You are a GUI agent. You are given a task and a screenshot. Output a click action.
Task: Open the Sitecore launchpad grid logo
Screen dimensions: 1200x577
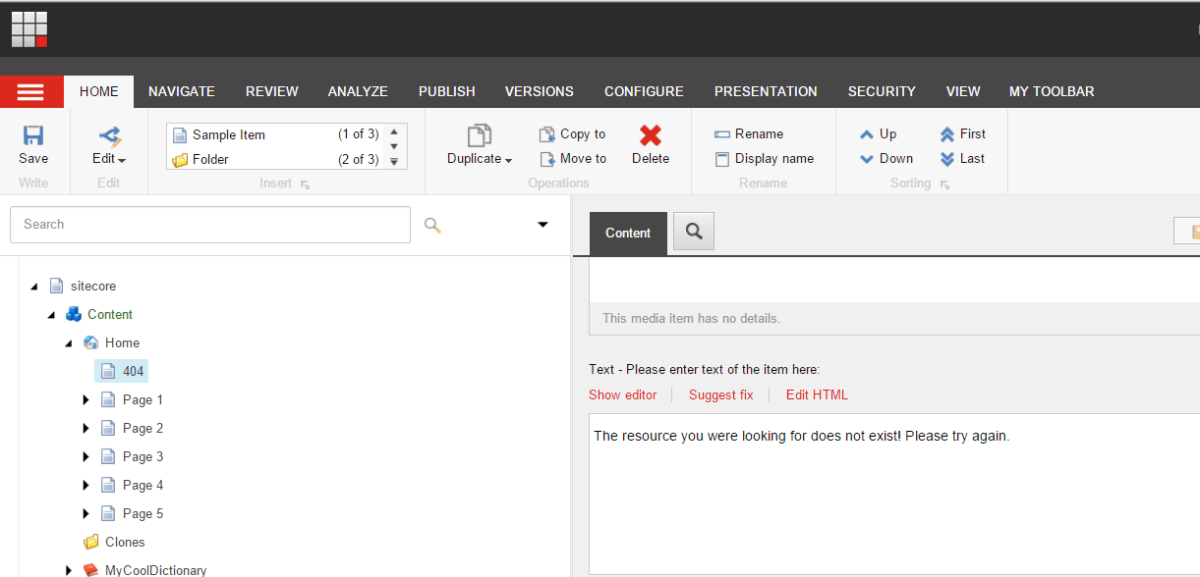tap(29, 29)
